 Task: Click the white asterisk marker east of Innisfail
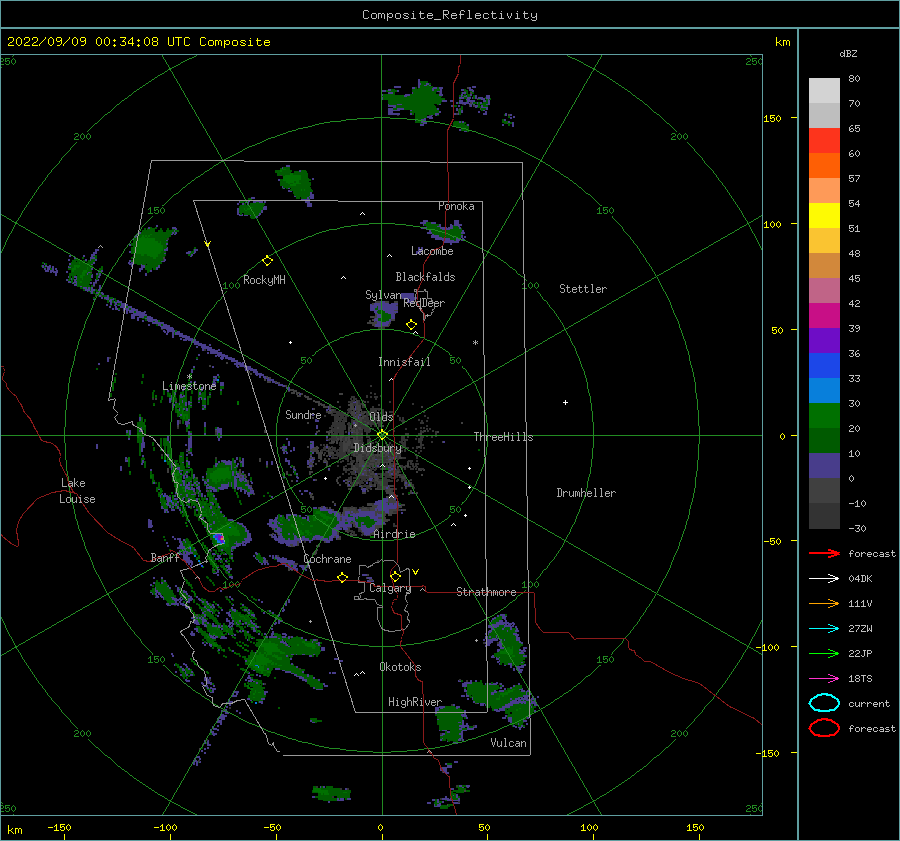[475, 343]
